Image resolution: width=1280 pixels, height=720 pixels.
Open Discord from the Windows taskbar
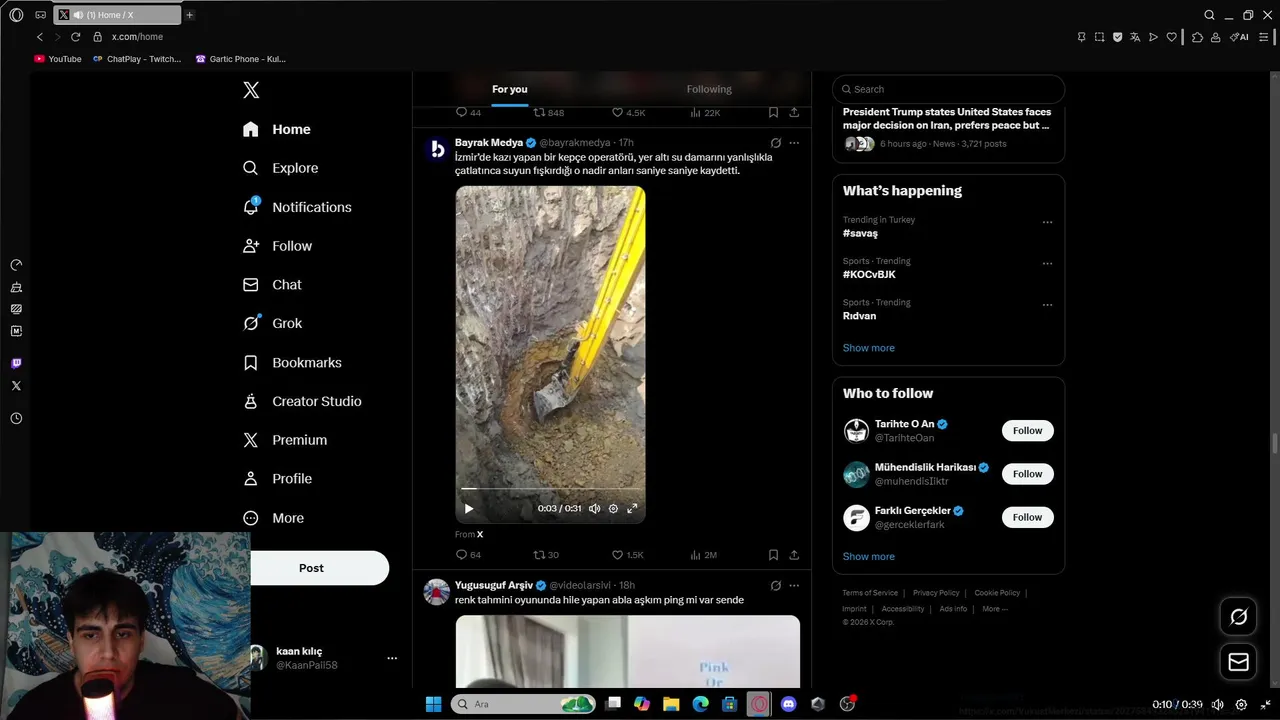click(x=788, y=704)
